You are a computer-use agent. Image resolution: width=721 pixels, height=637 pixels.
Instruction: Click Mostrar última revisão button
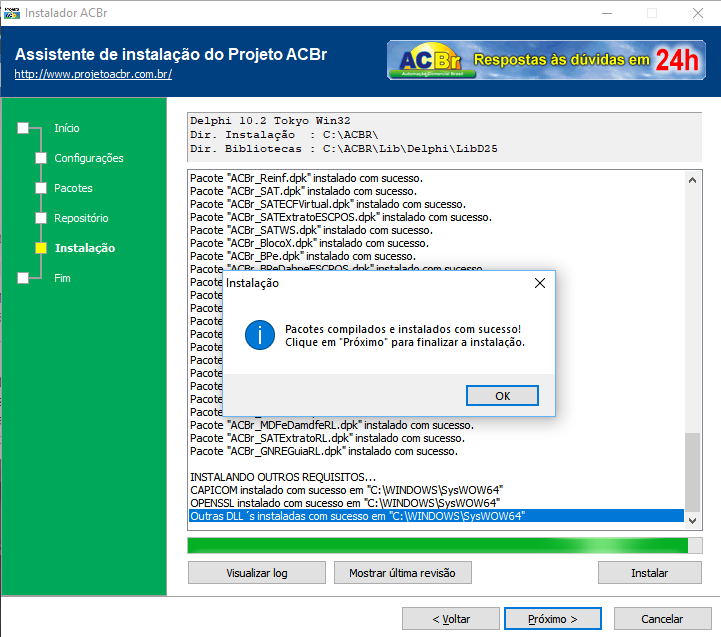click(x=402, y=573)
